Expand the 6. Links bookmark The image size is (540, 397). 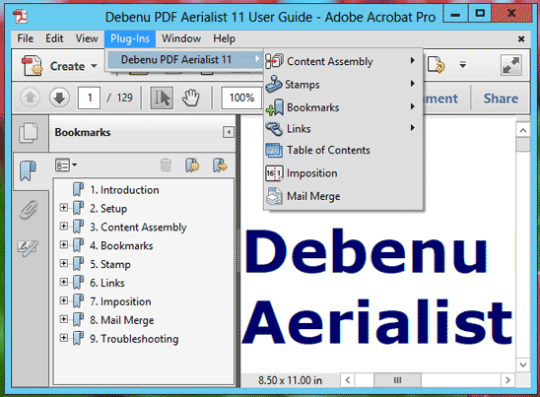pyautogui.click(x=64, y=282)
